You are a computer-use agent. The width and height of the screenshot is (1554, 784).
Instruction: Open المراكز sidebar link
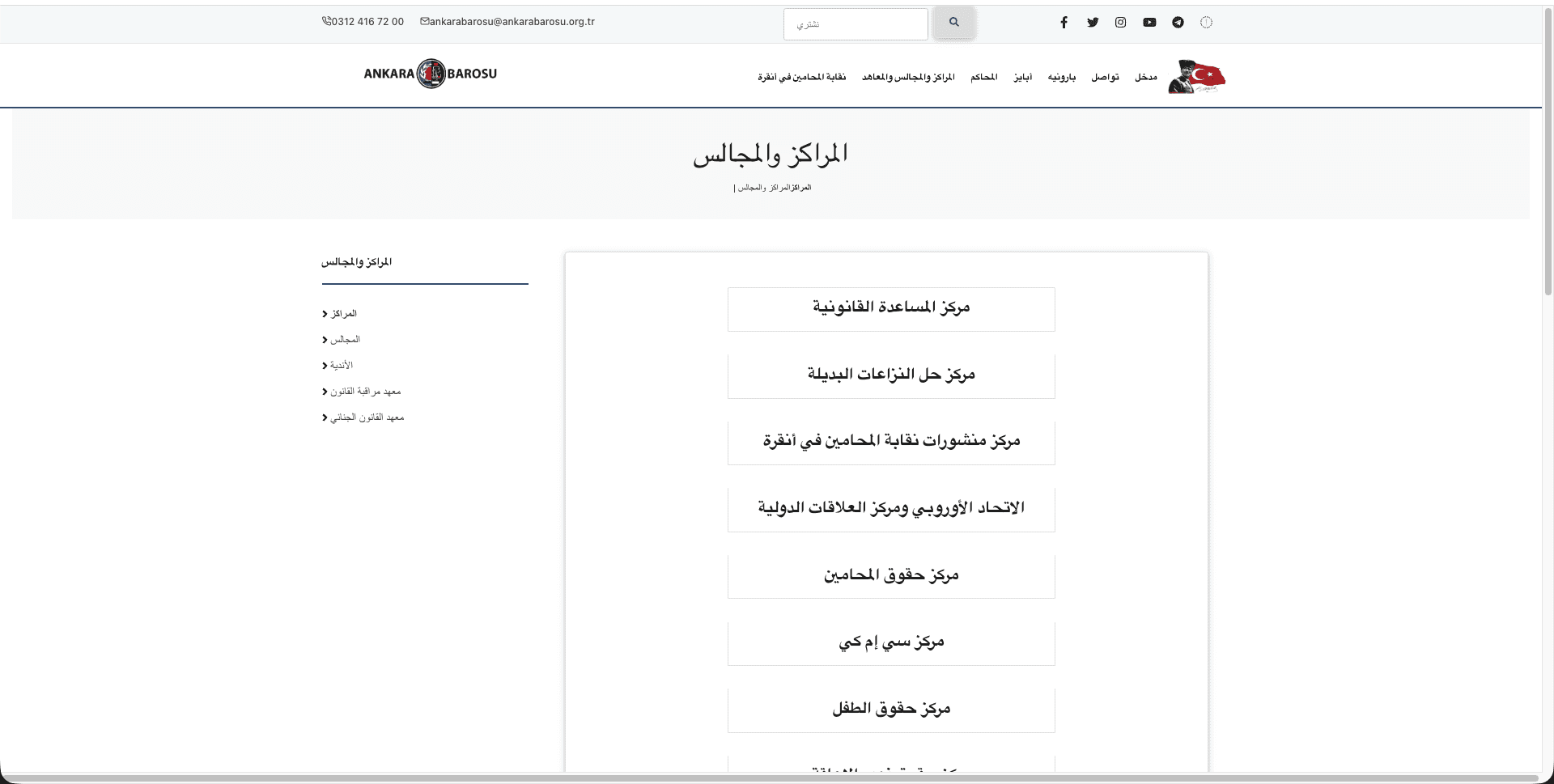[343, 313]
